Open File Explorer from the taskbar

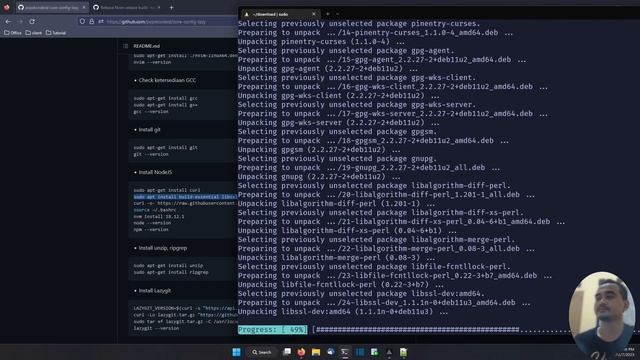[316, 352]
